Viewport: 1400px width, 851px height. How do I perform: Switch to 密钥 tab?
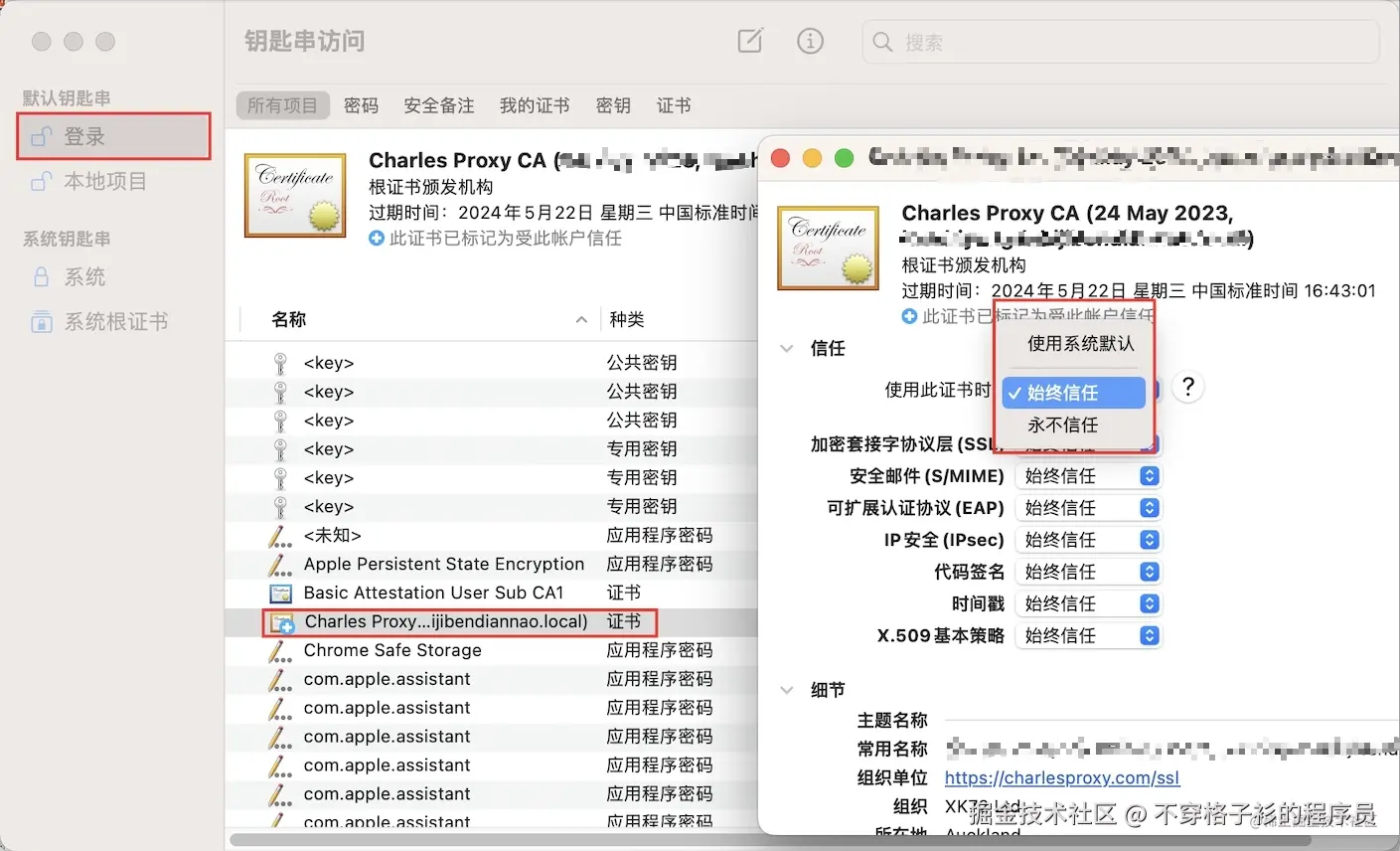pyautogui.click(x=613, y=105)
